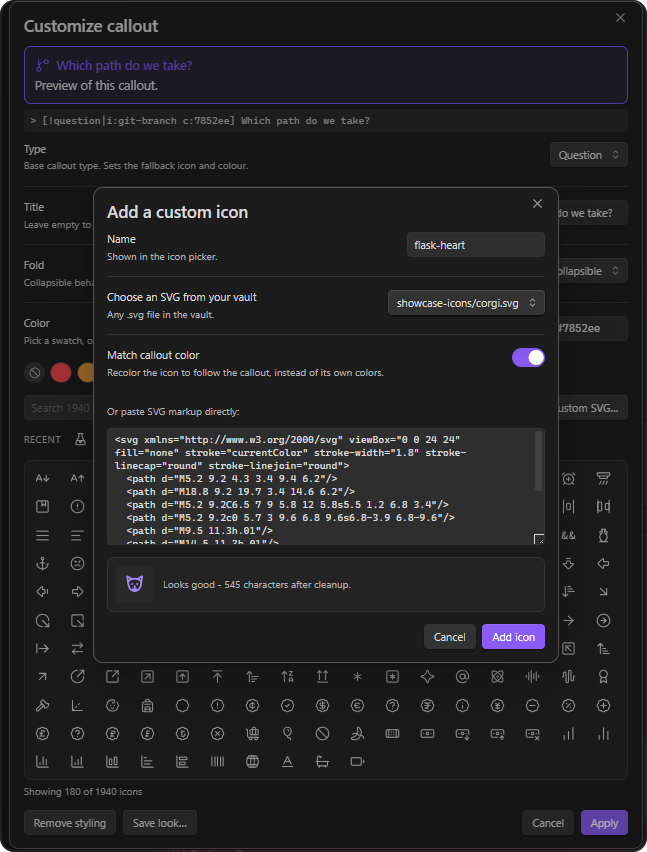Select the circled right arrow icon
647x852 pixels.
point(603,620)
